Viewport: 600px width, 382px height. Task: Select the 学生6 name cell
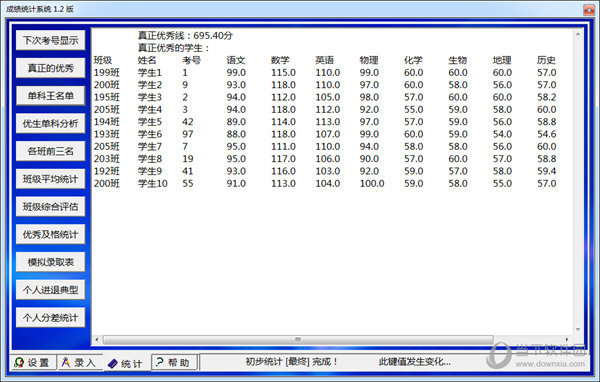[x=150, y=134]
